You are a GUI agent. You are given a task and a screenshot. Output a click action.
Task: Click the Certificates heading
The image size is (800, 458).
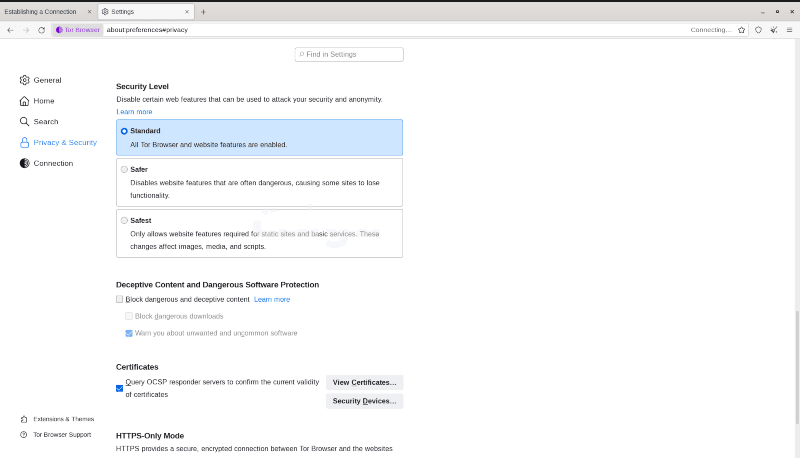(137, 367)
